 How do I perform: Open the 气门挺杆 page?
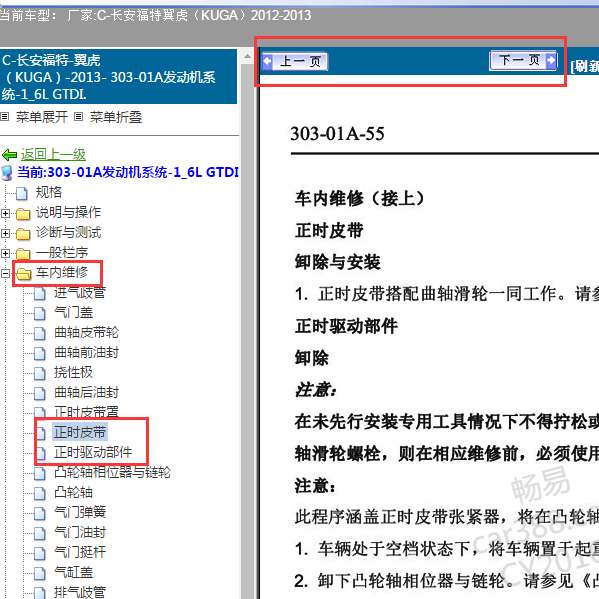(80, 552)
